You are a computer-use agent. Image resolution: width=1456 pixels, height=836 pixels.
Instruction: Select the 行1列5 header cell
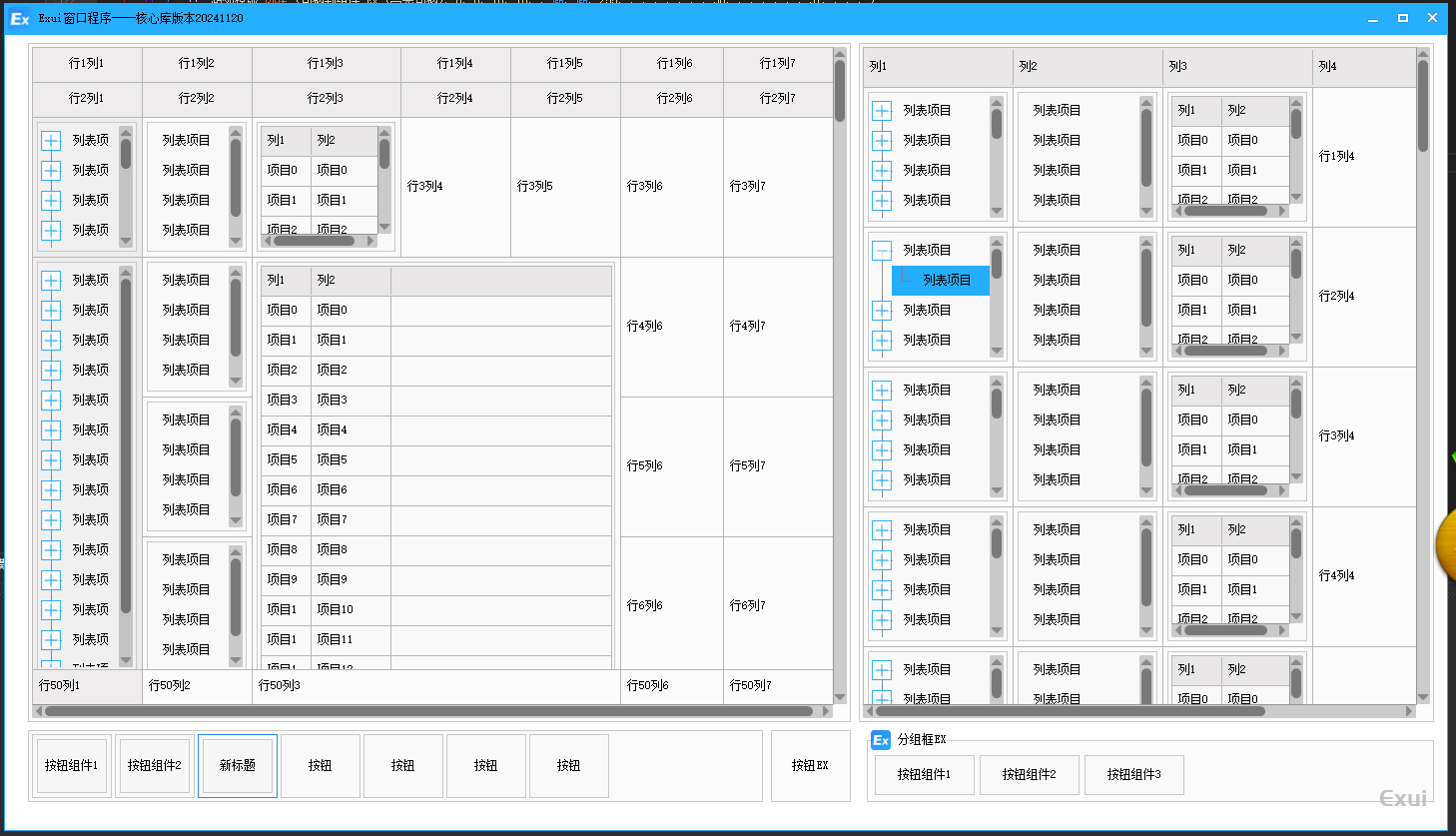pos(565,64)
